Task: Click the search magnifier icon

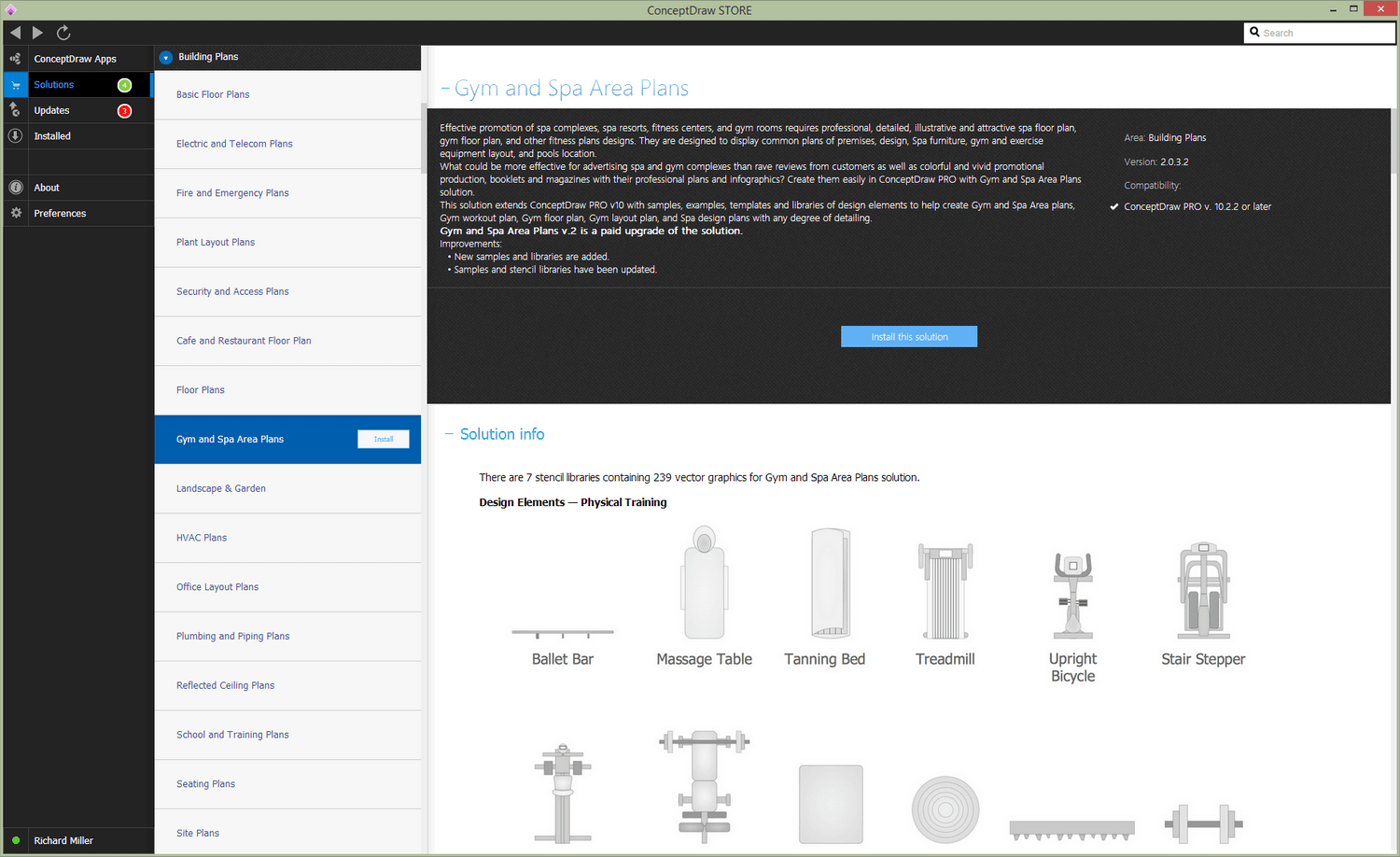Action: point(1254,33)
